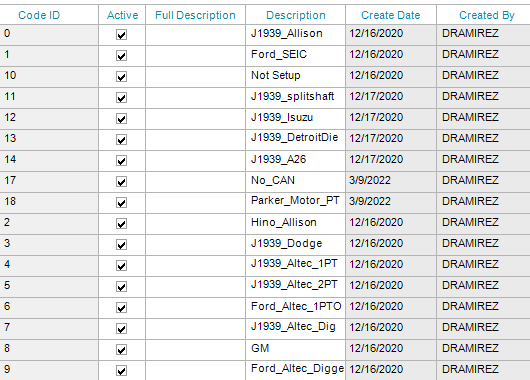Edit the J1939_splitshaft description cell

tap(295, 98)
